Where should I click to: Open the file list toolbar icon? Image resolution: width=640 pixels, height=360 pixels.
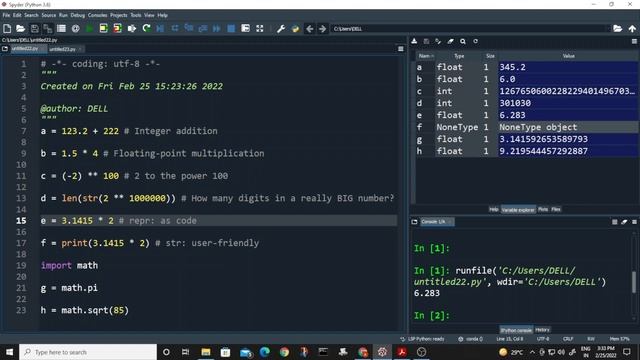(x=61, y=29)
